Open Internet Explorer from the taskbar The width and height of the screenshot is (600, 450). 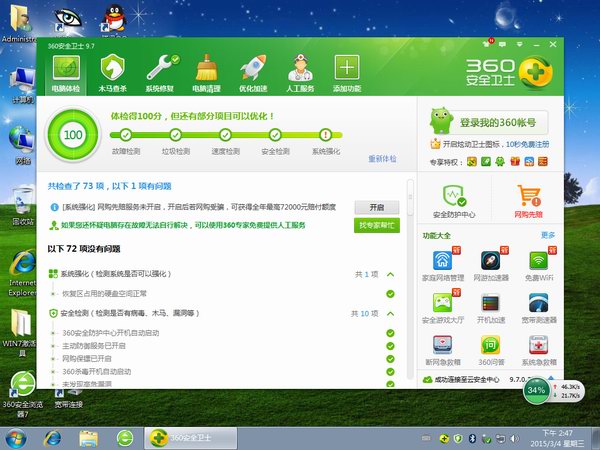(x=53, y=439)
